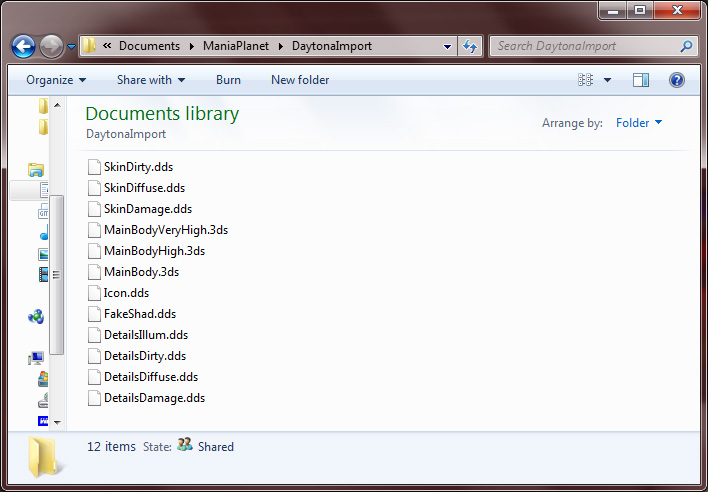Navigate to the Documents breadcrumb
This screenshot has width=708, height=492.
(x=149, y=46)
